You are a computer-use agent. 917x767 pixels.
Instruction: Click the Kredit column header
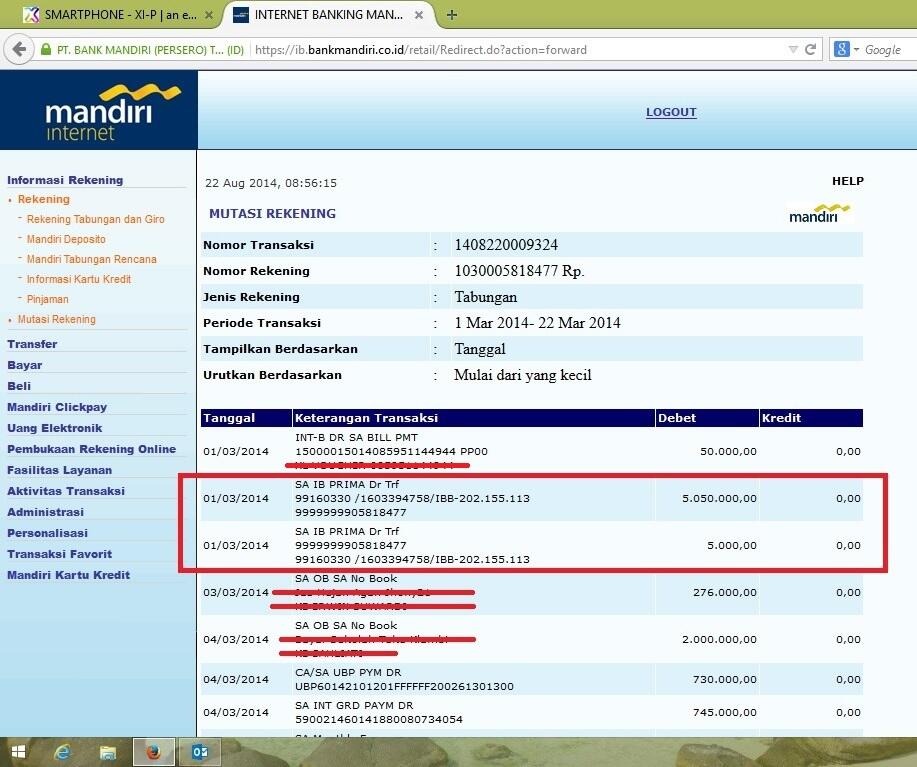(811, 418)
